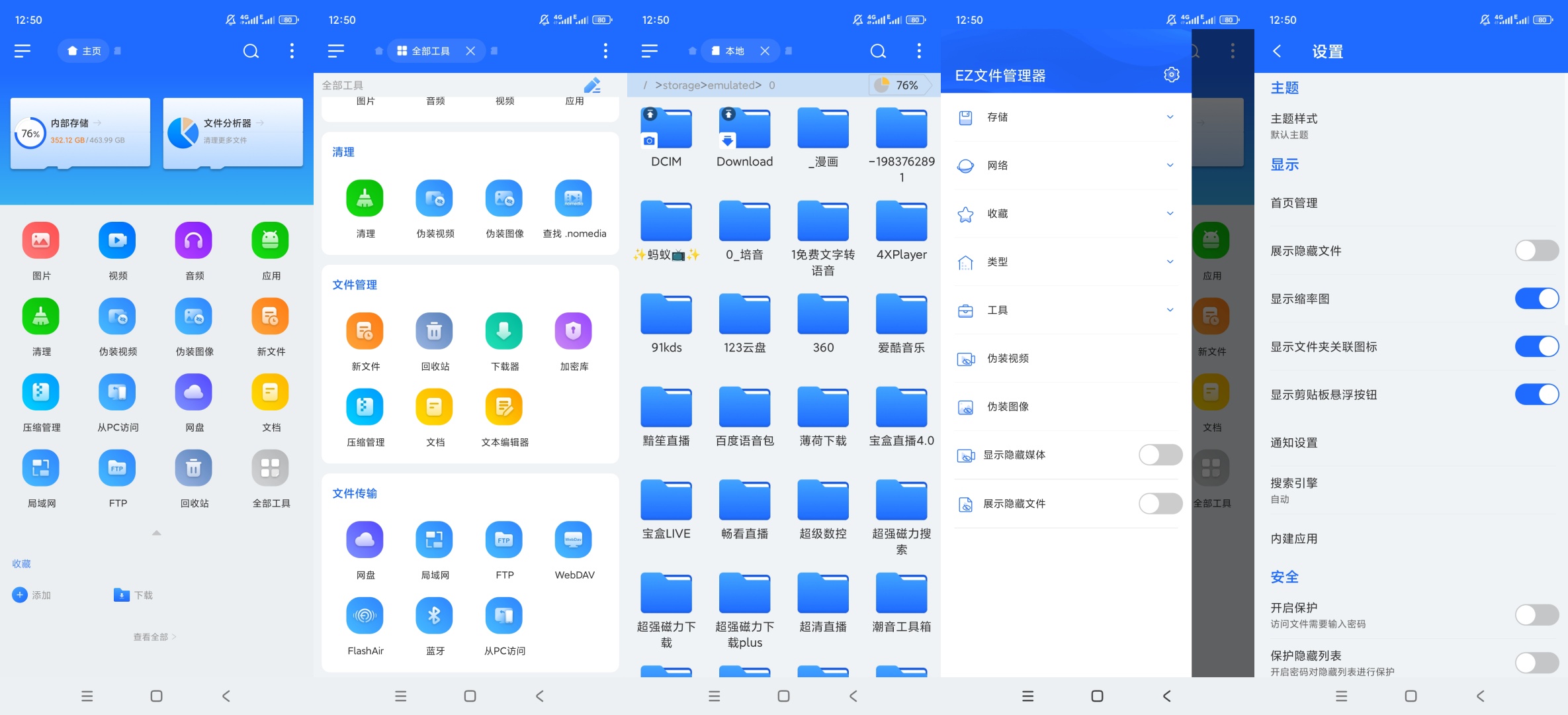Go back from 设置 screen
The width and height of the screenshot is (1568, 715).
point(1277,51)
